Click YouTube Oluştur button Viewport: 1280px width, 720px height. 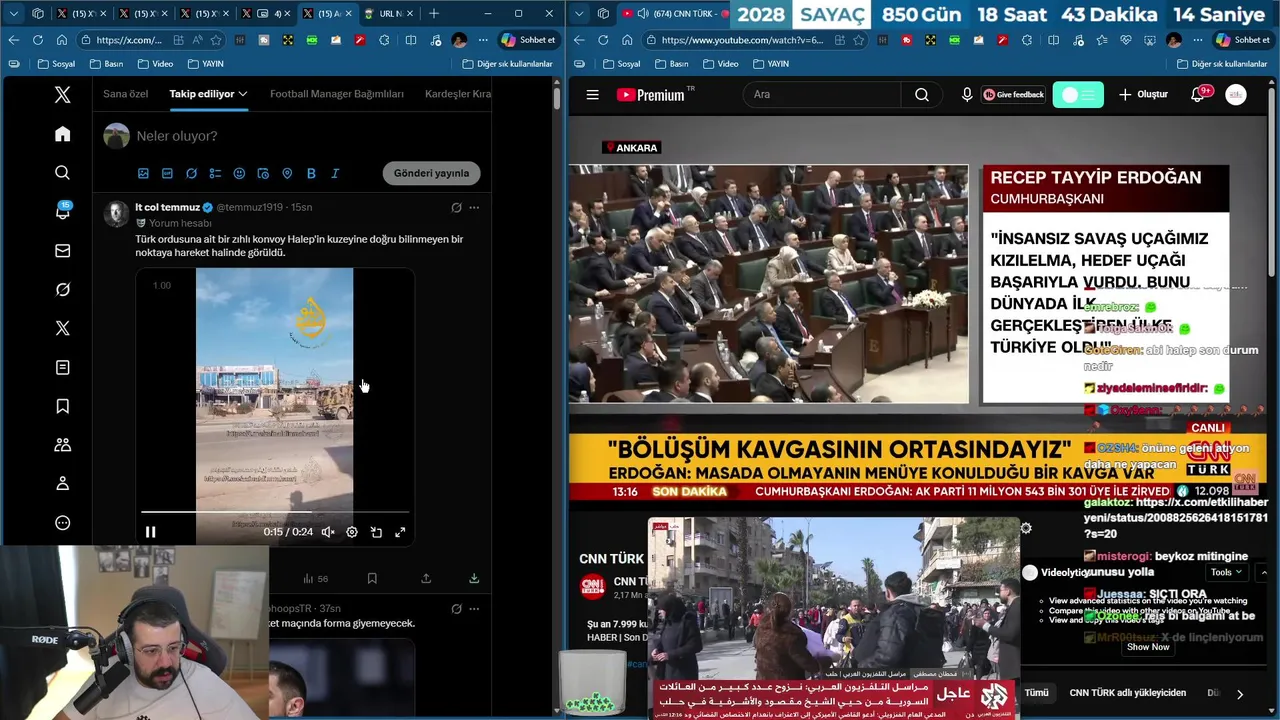click(x=1143, y=95)
